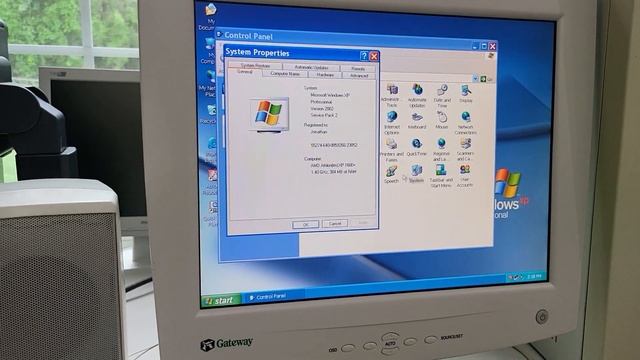The height and width of the screenshot is (360, 640).
Task: Switch to the Hardware tab
Action: [325, 75]
